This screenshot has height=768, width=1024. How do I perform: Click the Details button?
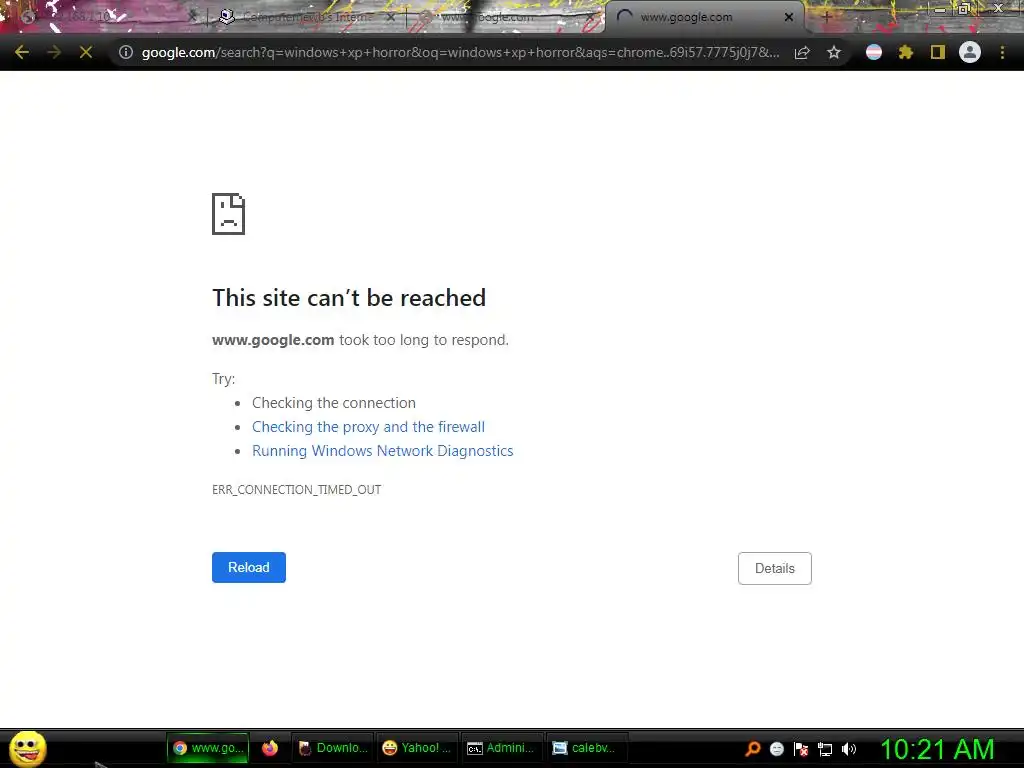775,568
